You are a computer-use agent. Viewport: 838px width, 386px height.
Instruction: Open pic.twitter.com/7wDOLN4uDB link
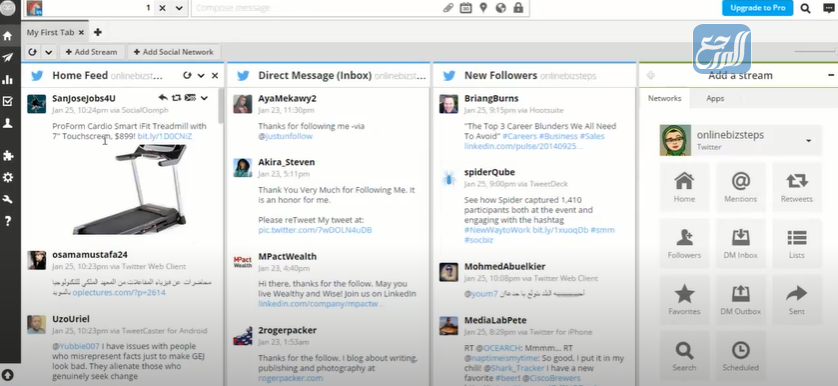[x=315, y=230]
